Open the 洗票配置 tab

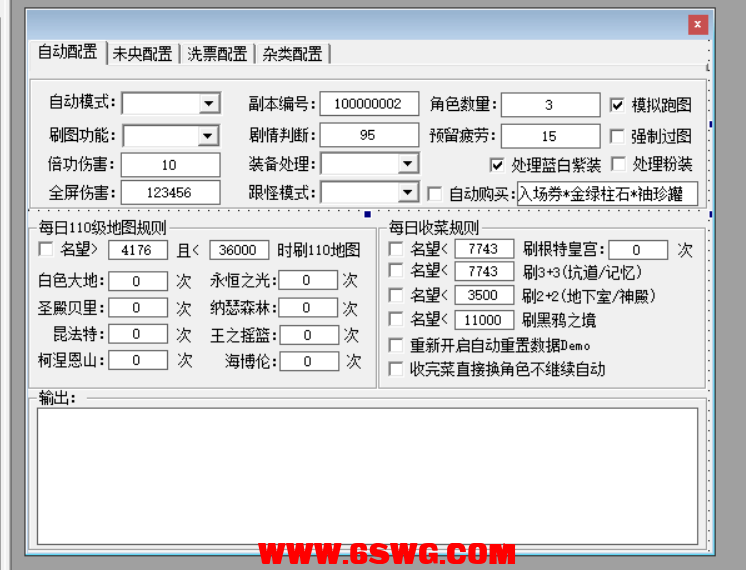point(217,54)
